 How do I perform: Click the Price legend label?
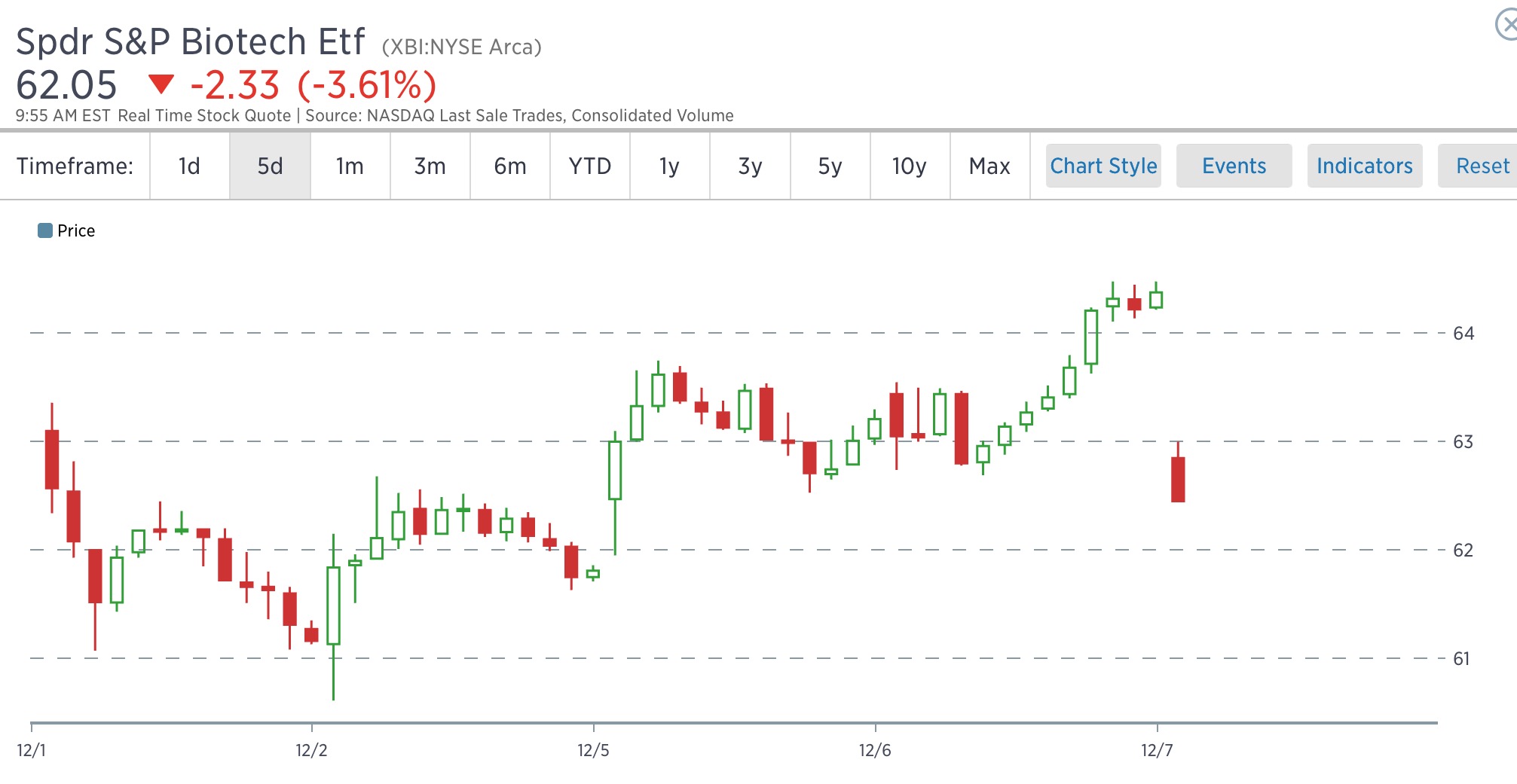coord(76,230)
